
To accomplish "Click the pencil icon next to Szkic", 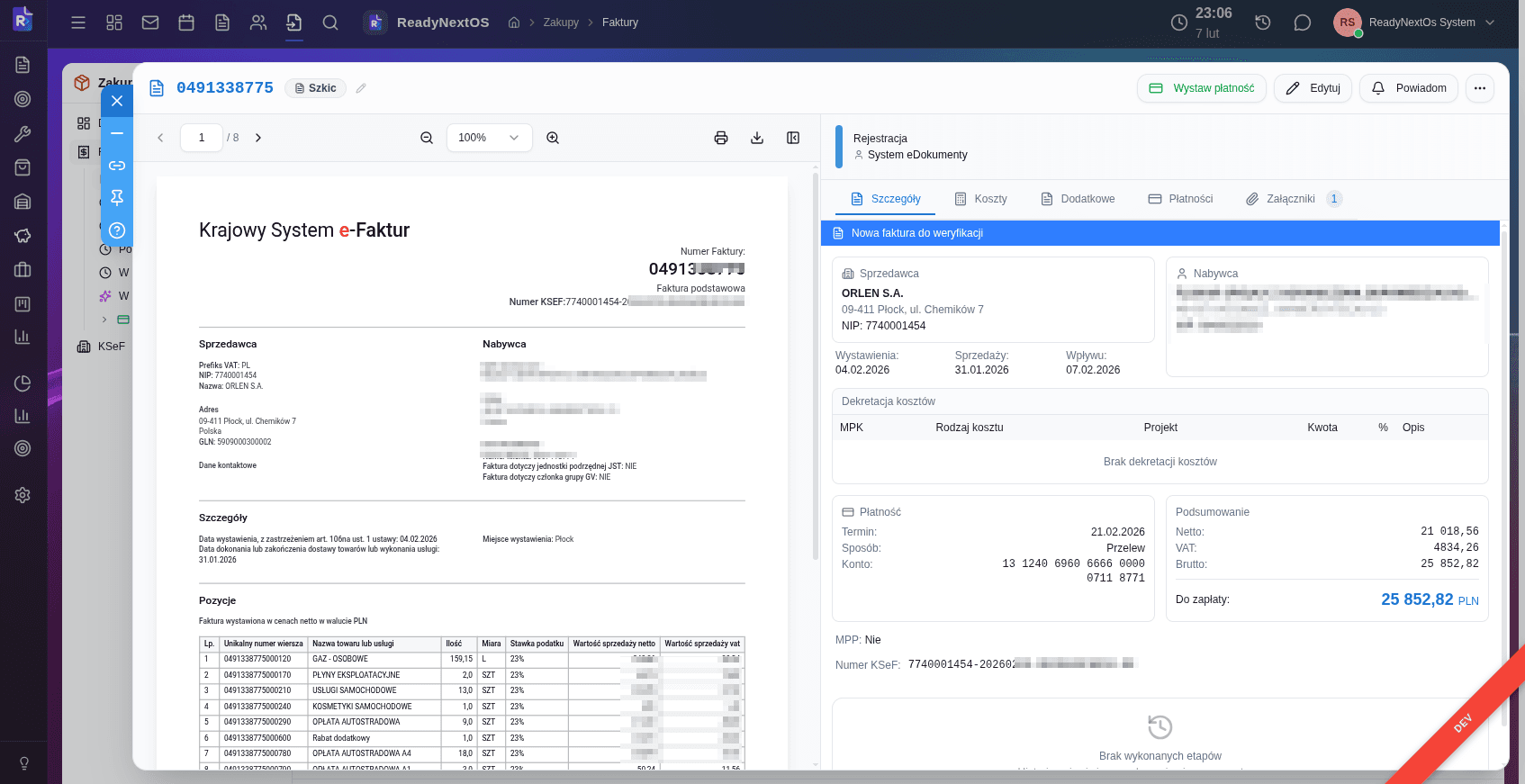I will point(361,88).
